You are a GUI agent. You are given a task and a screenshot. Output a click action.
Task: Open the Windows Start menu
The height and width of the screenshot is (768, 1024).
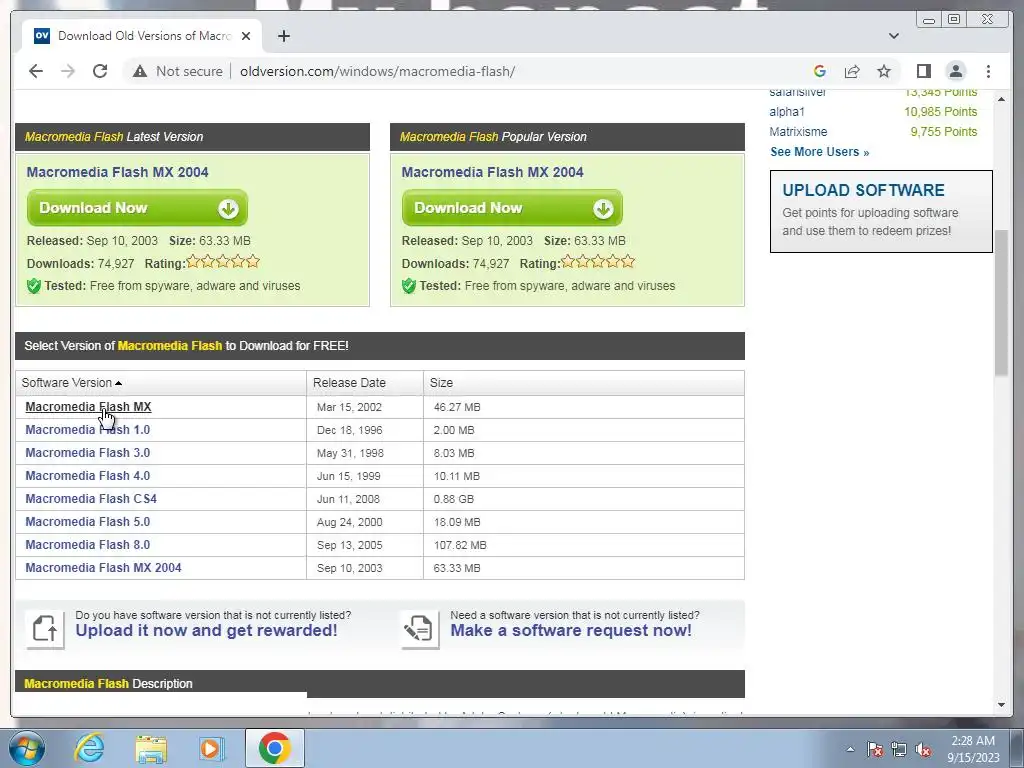27,748
